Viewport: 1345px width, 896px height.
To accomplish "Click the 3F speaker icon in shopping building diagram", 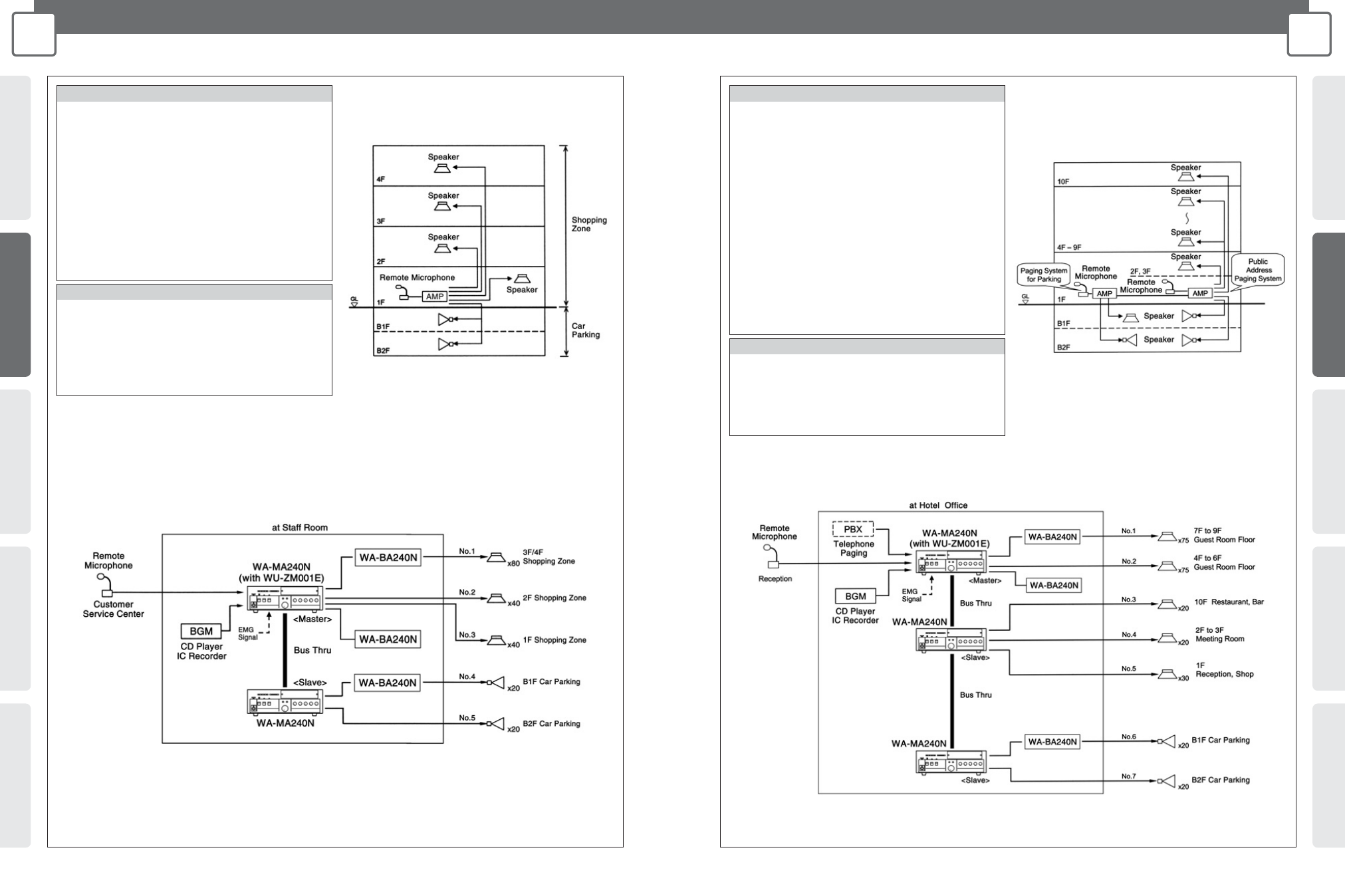I will (442, 207).
